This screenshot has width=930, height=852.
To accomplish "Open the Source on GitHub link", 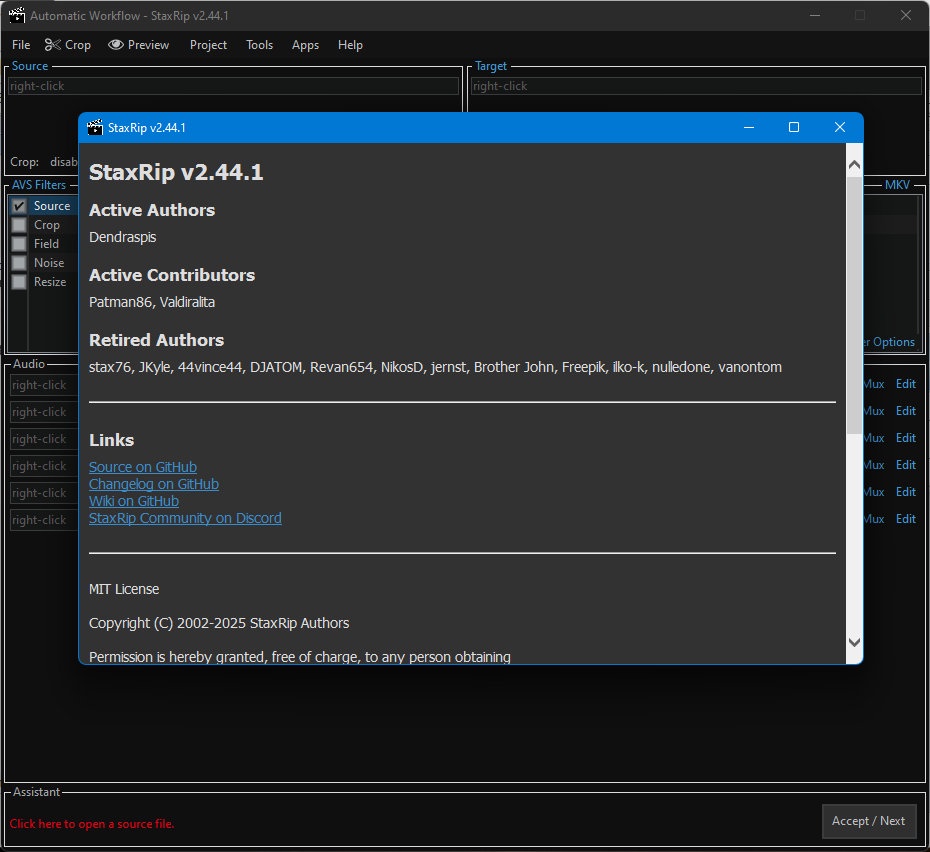I will (x=143, y=467).
